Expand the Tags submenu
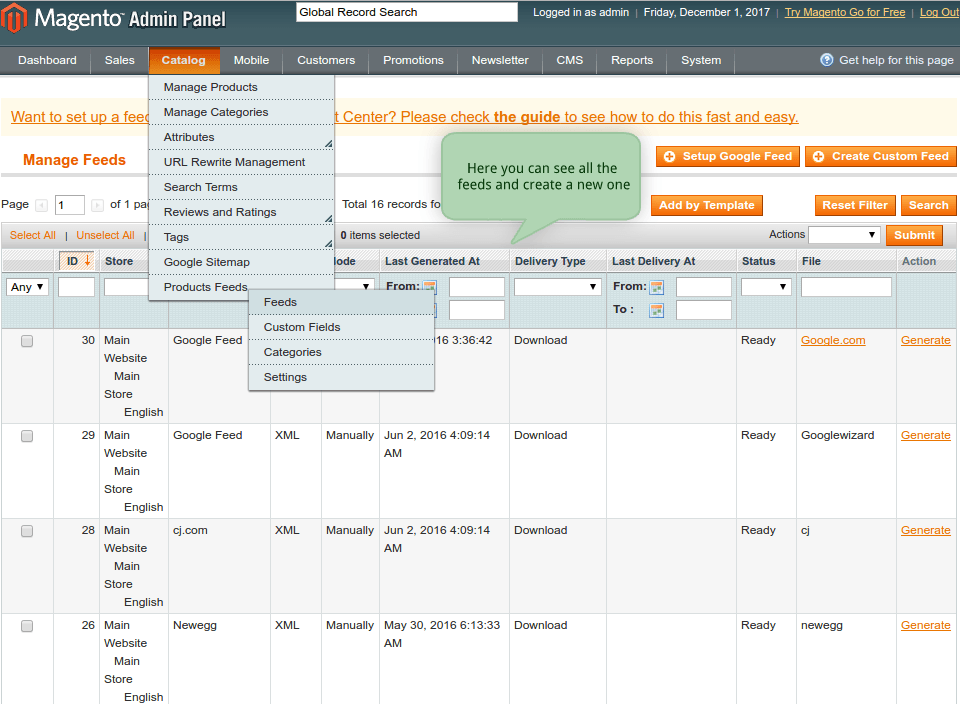Viewport: 960px width, 704px height. 241,237
